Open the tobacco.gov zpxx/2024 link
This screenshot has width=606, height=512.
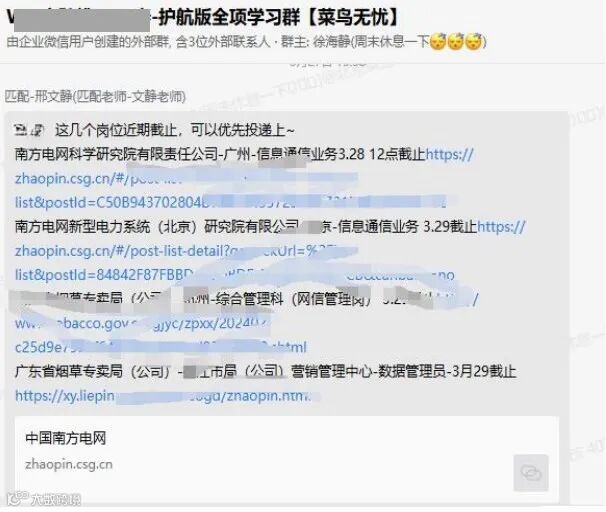[x=143, y=323]
